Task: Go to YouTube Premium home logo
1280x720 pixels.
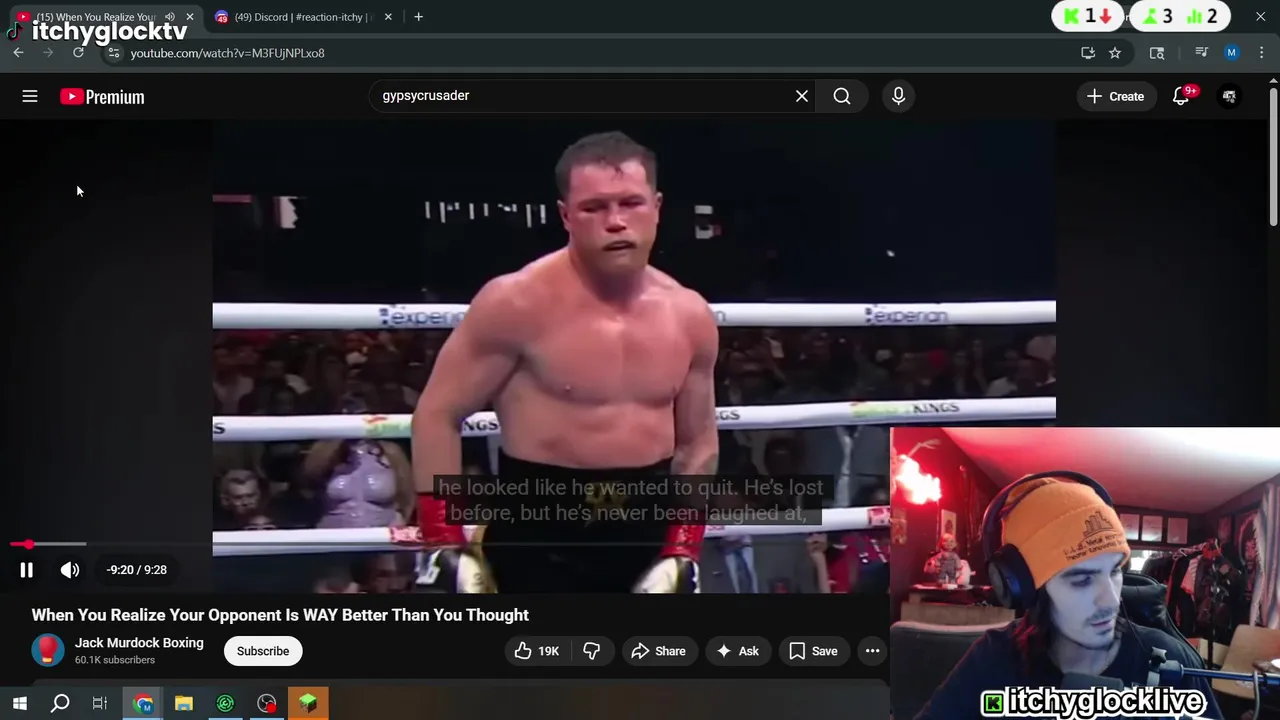Action: 102,96
